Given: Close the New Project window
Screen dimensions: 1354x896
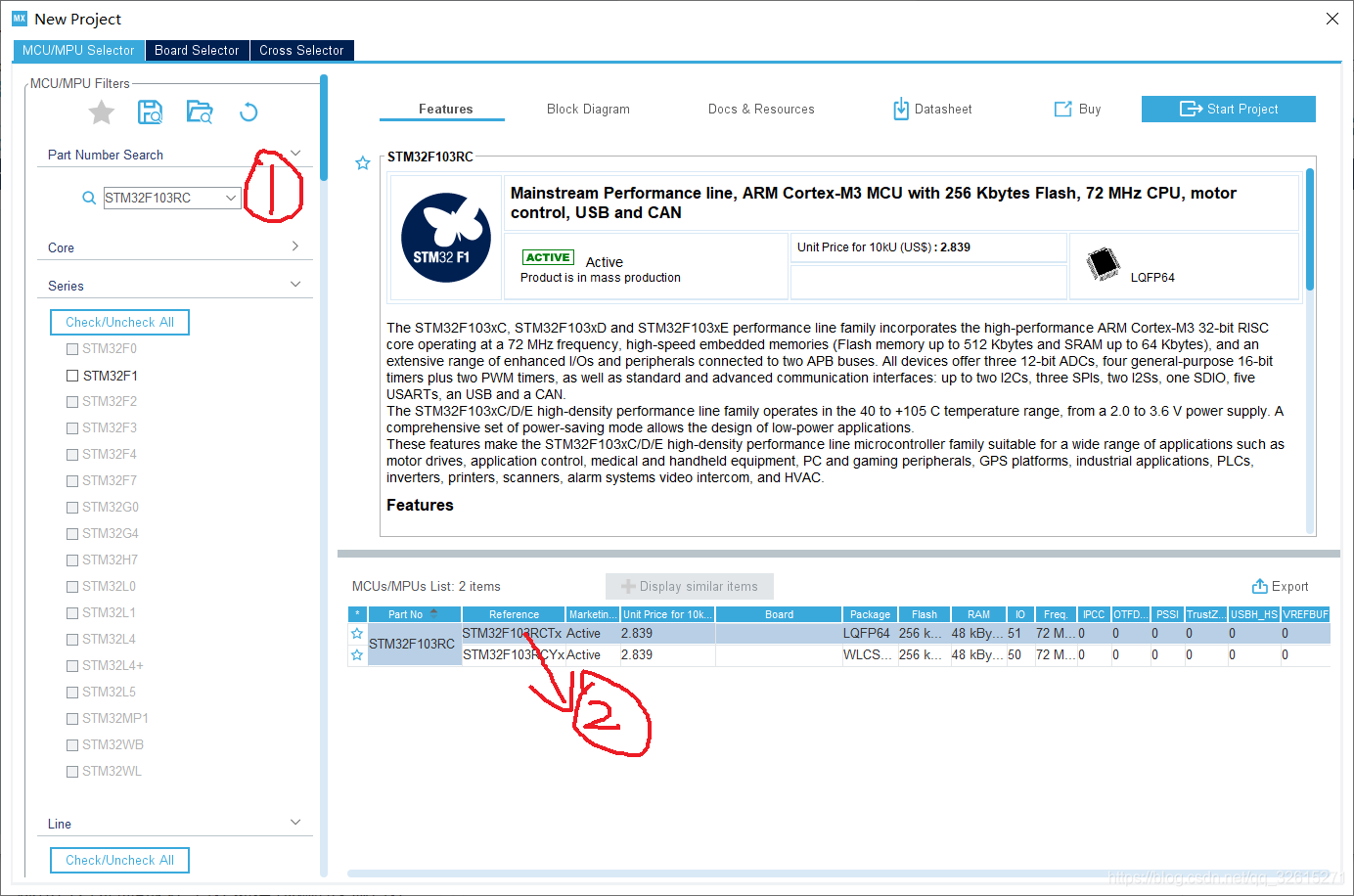Looking at the screenshot, I should 1332,19.
